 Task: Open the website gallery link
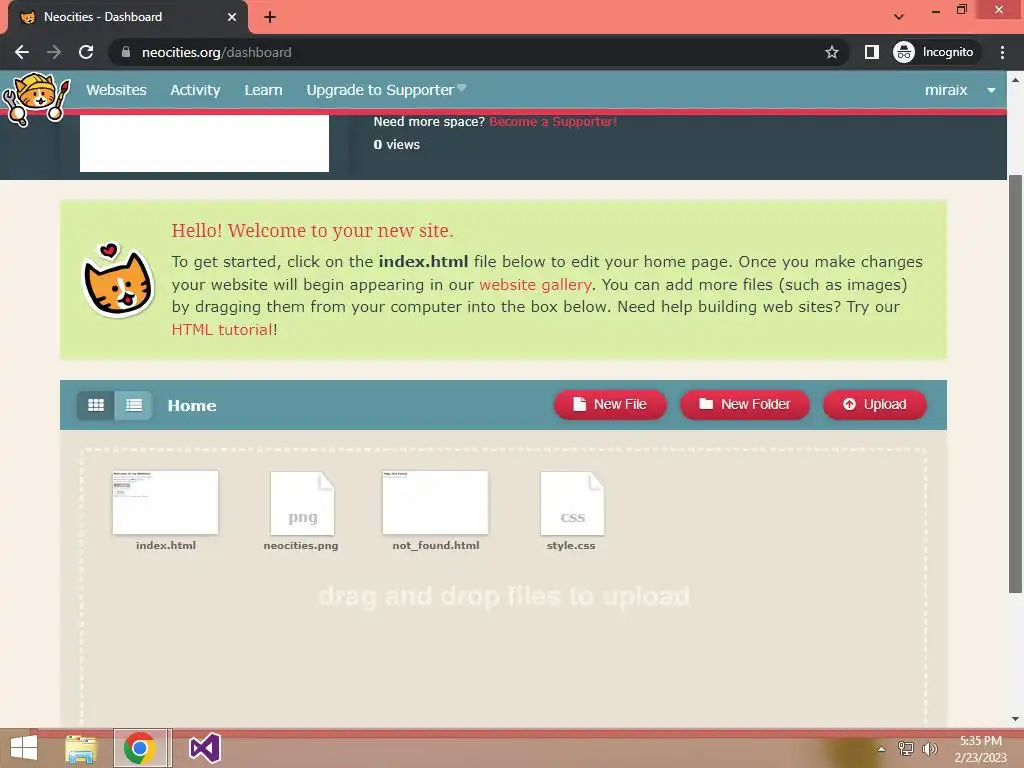click(x=535, y=285)
